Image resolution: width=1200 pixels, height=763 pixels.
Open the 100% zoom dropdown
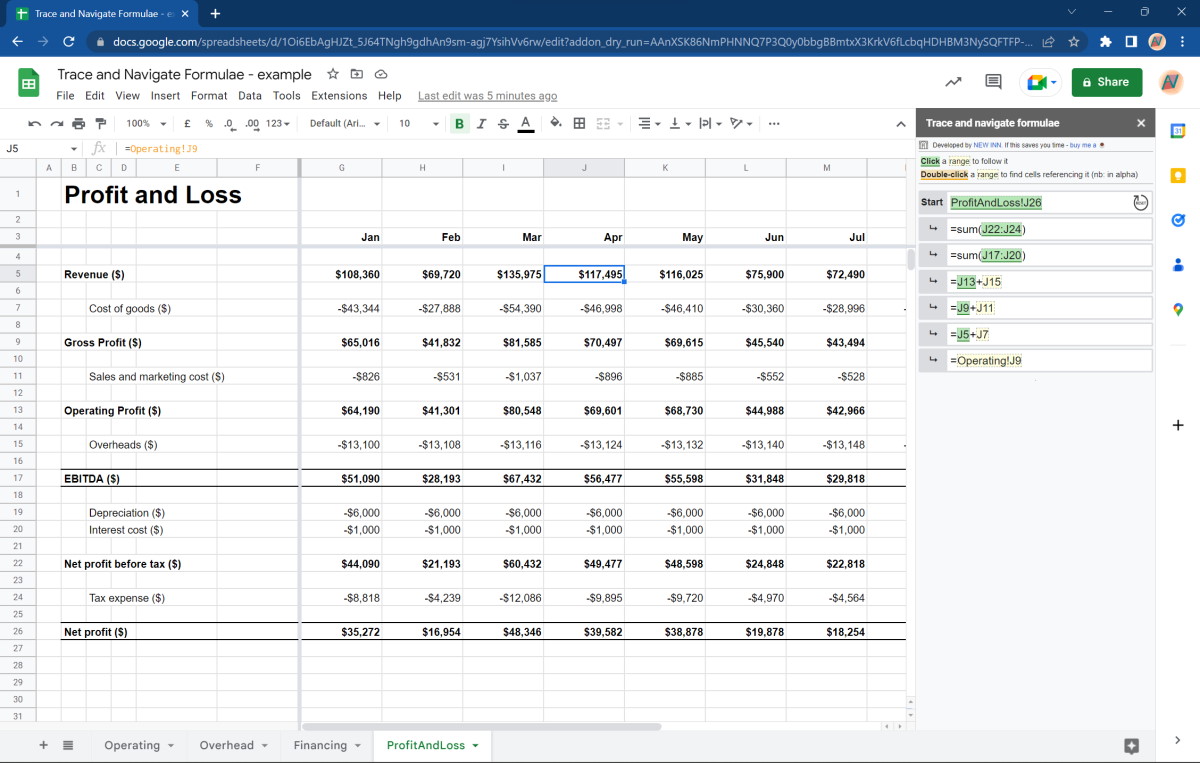(x=145, y=123)
